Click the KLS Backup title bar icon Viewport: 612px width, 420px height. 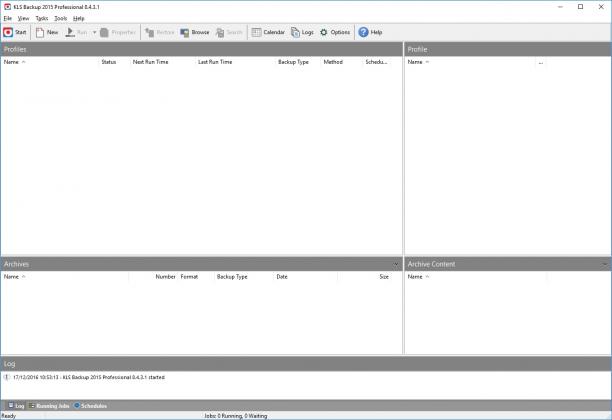7,7
